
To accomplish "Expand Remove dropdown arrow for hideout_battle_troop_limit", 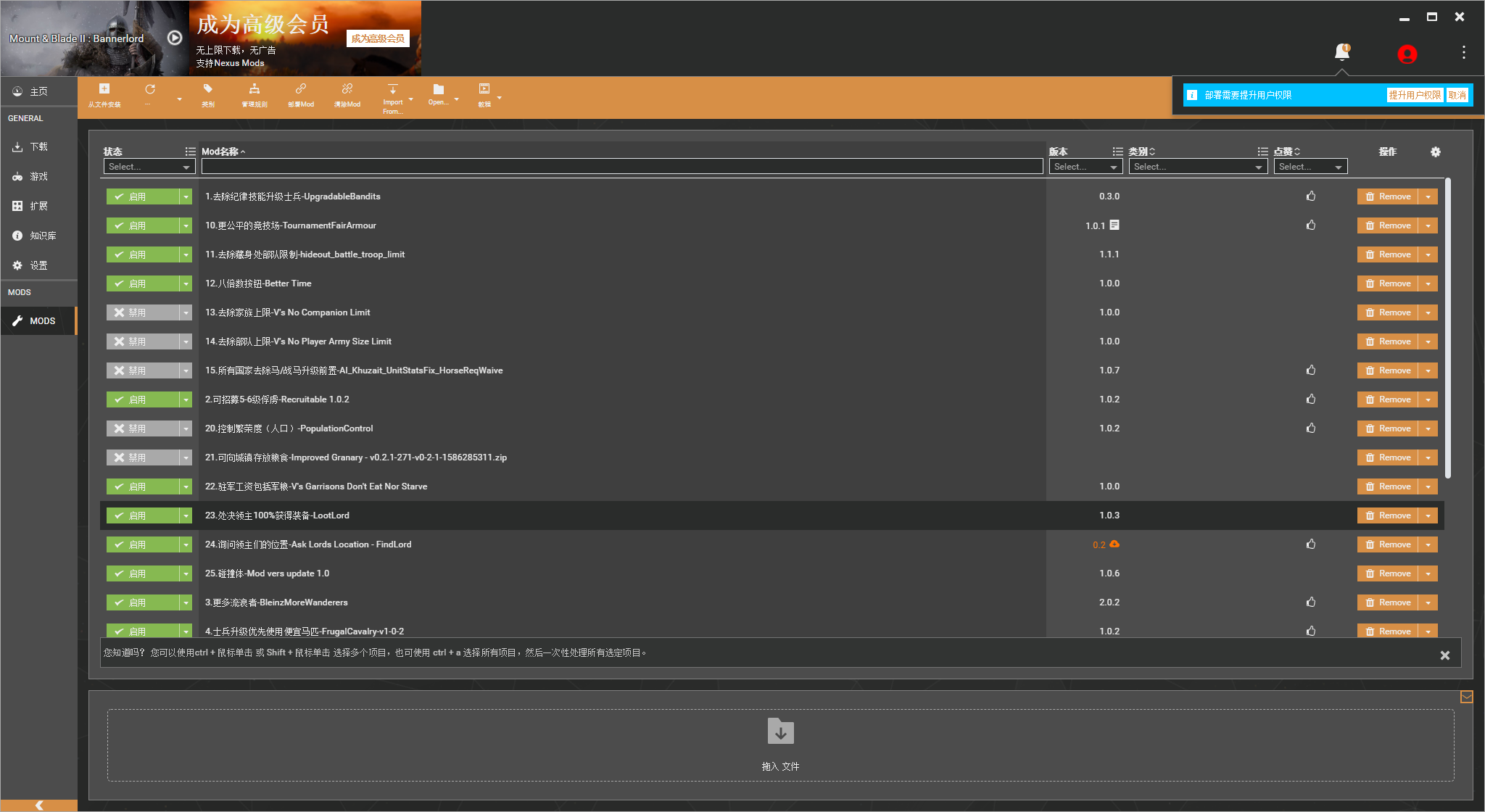I will point(1428,254).
